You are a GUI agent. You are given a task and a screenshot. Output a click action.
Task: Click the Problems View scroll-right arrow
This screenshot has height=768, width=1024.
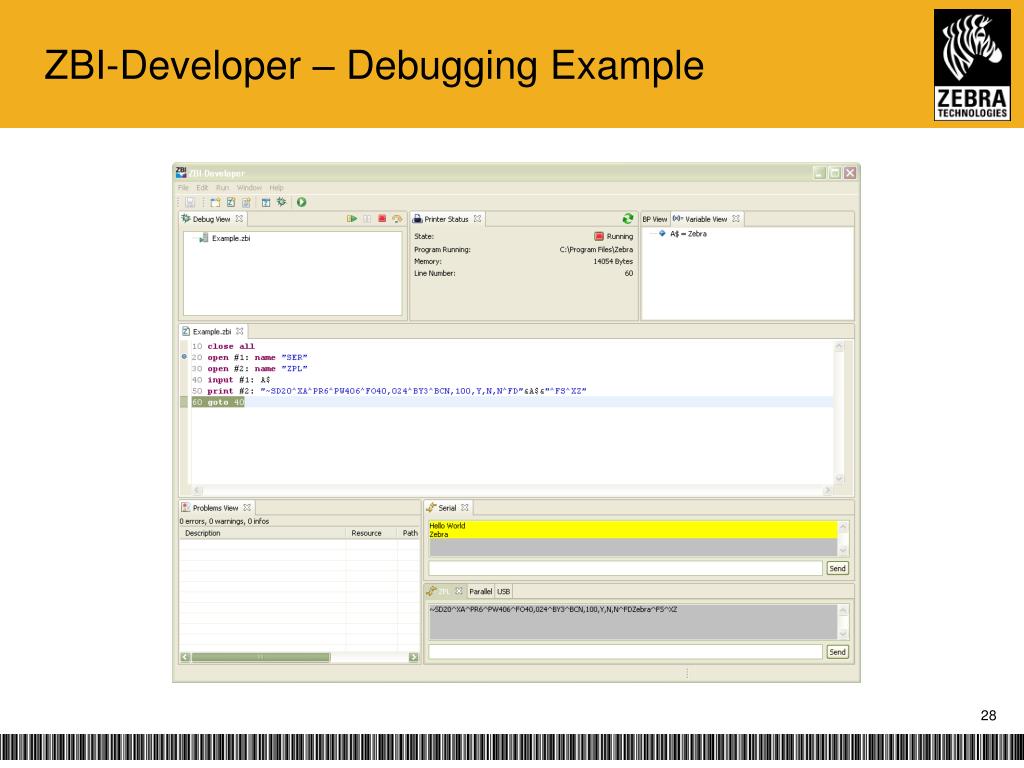413,657
